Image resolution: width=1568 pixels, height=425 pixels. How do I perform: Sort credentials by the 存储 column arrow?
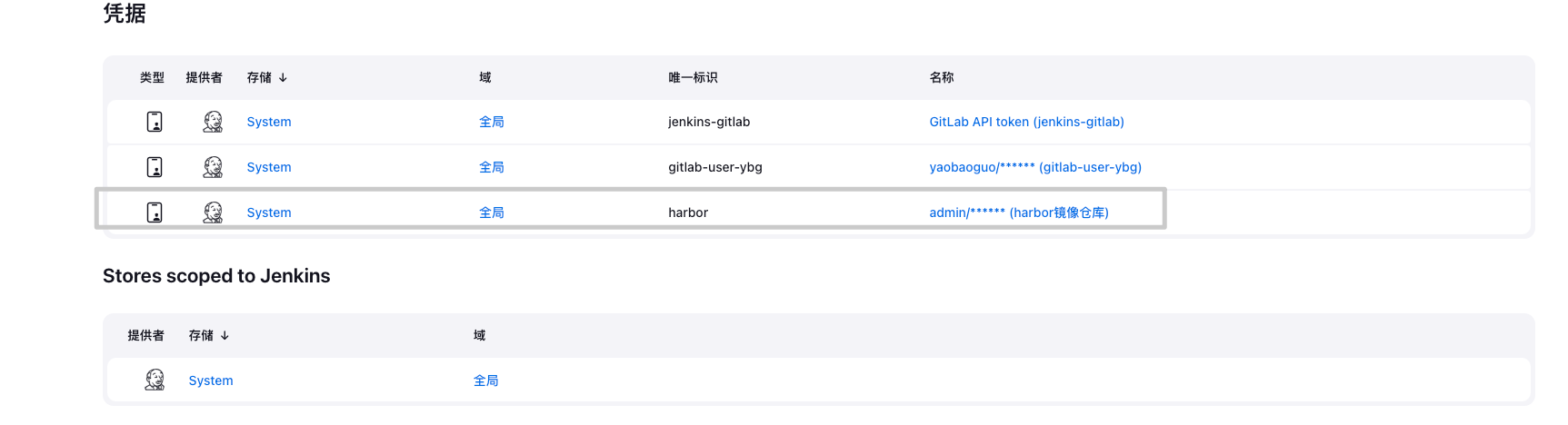[x=283, y=78]
